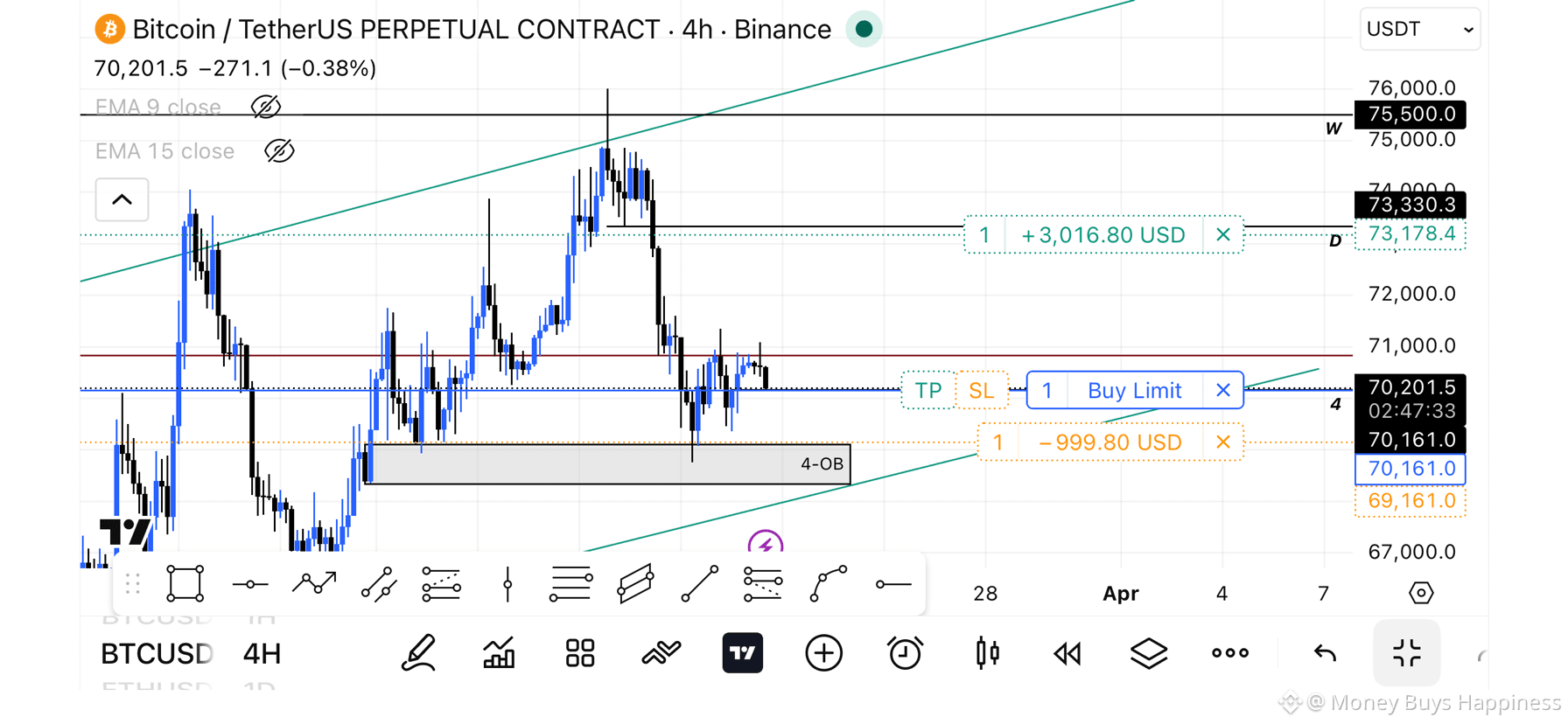The height and width of the screenshot is (724, 1568).
Task: Tap the purple lightning event marker
Action: pyautogui.click(x=766, y=543)
